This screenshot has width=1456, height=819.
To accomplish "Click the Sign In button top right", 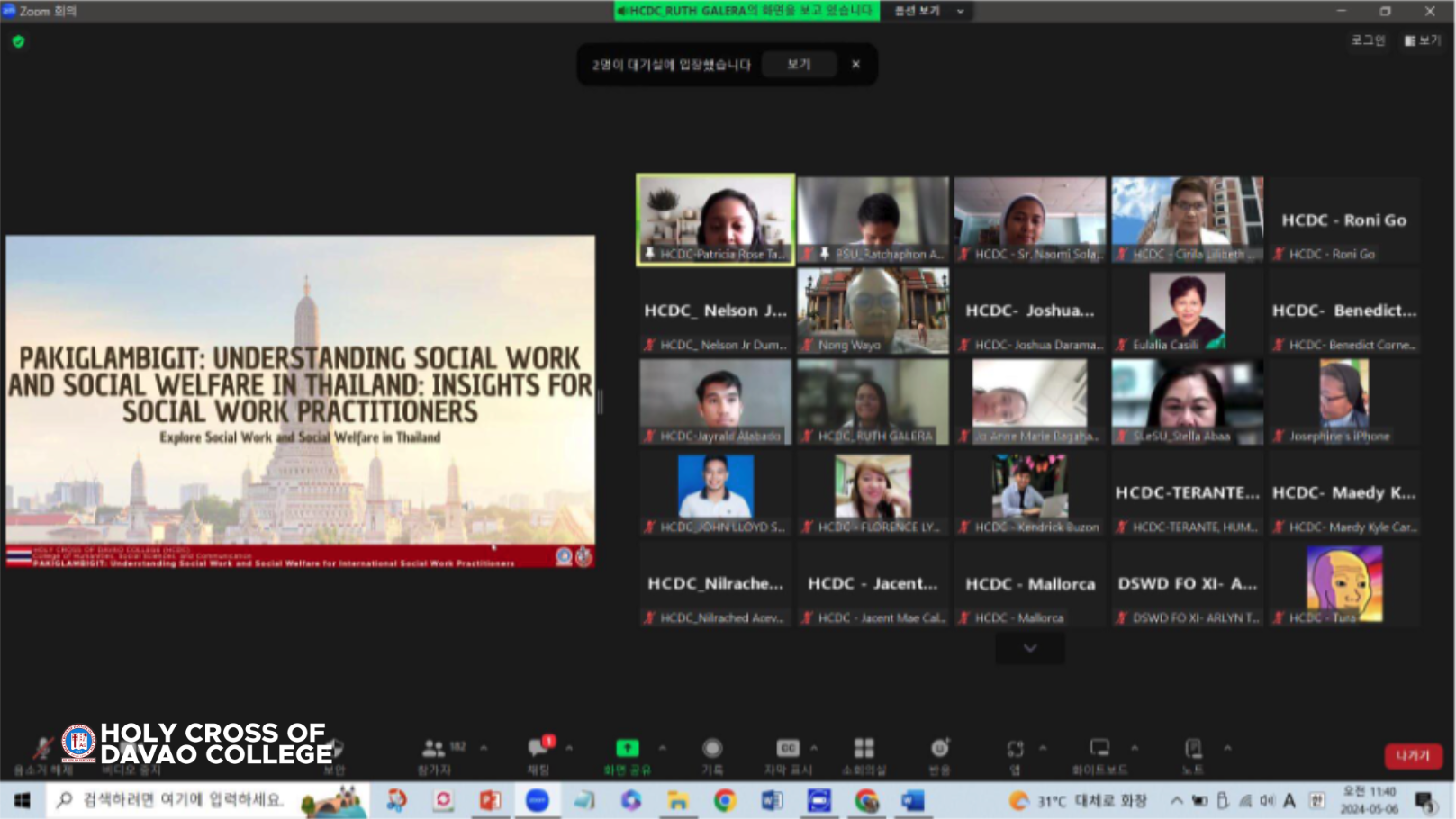I will (1368, 40).
